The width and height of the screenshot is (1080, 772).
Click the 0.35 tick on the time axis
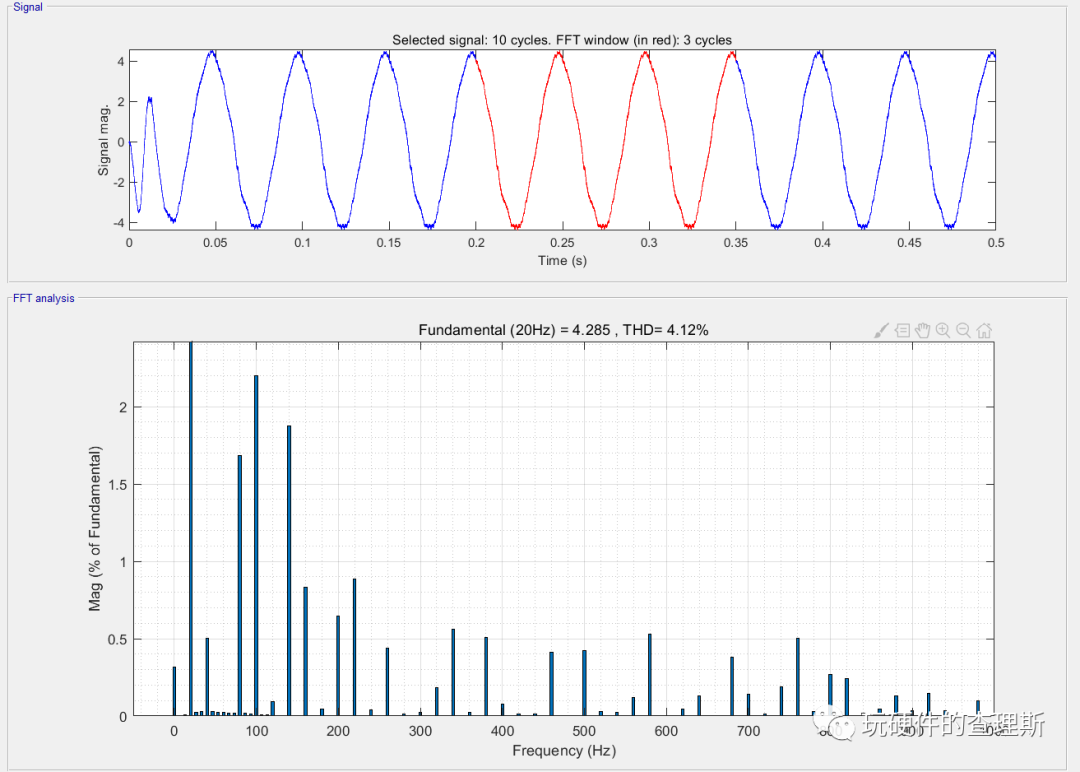736,242
